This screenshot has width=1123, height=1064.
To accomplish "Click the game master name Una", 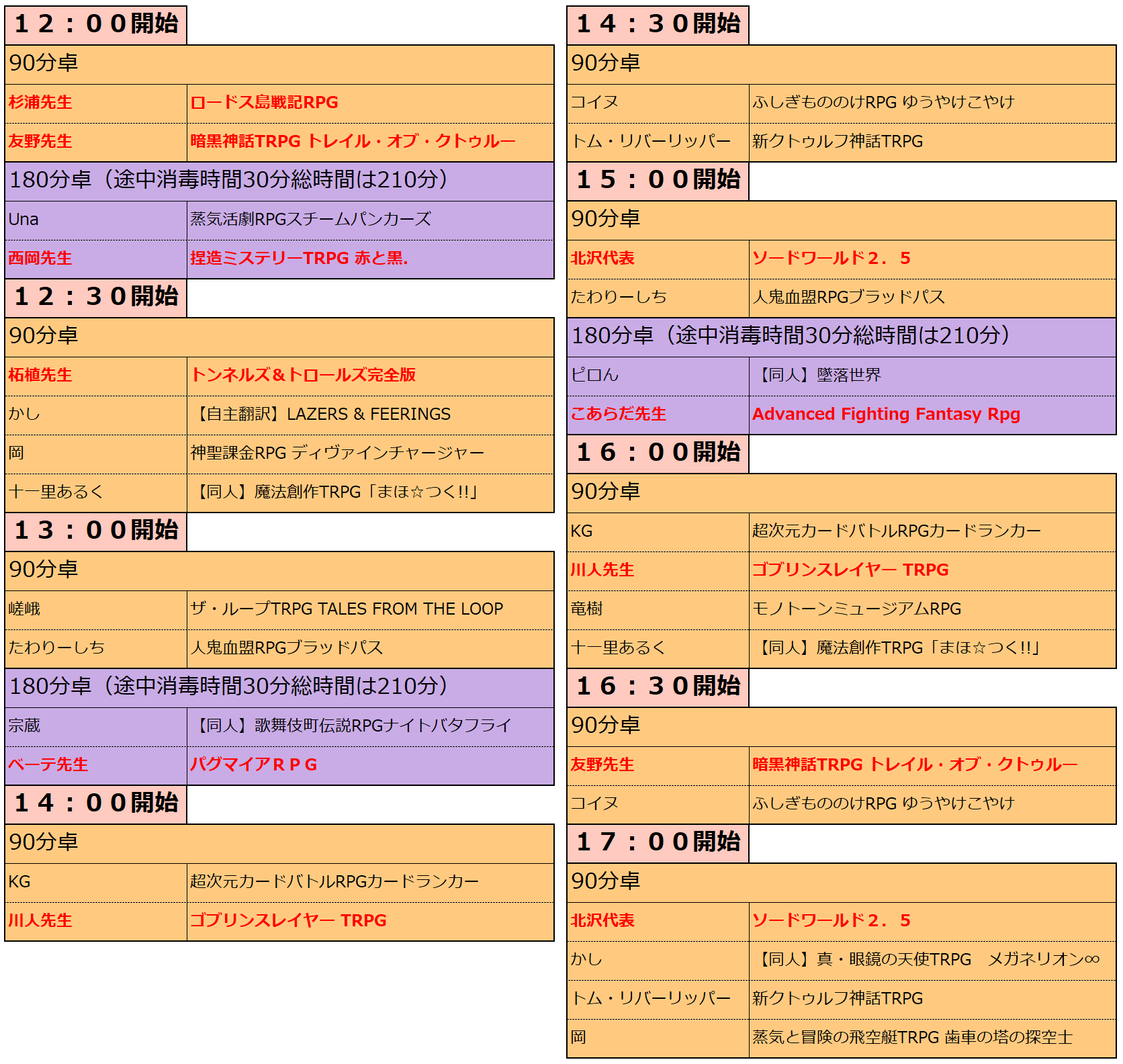I will point(24,219).
